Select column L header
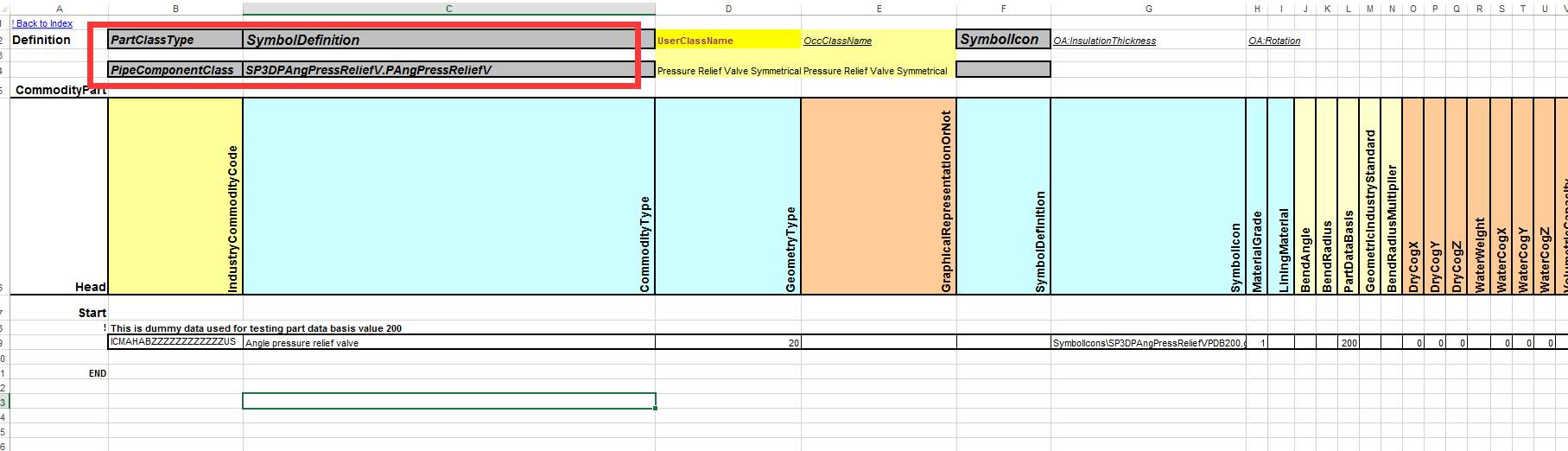The width and height of the screenshot is (1568, 451). (x=1348, y=9)
